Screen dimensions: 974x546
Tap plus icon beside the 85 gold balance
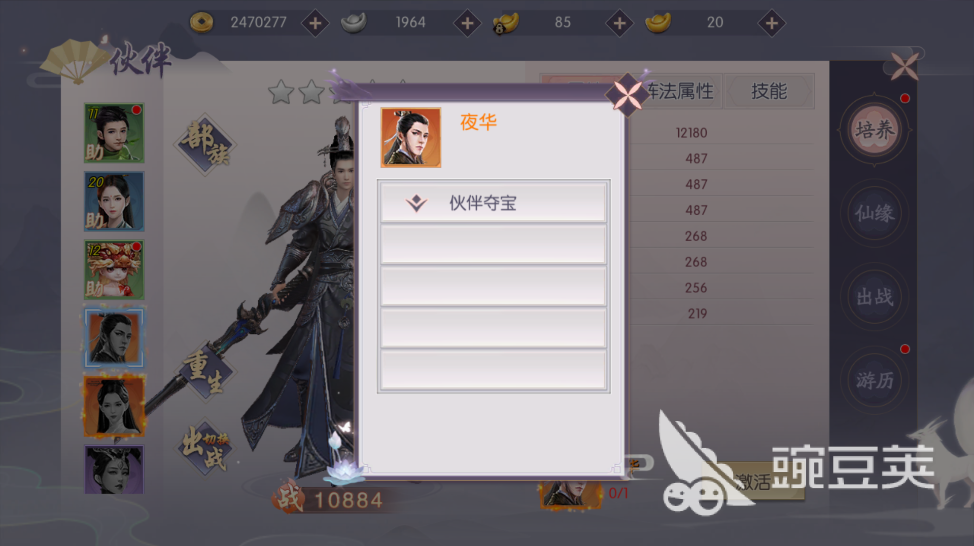[x=619, y=24]
